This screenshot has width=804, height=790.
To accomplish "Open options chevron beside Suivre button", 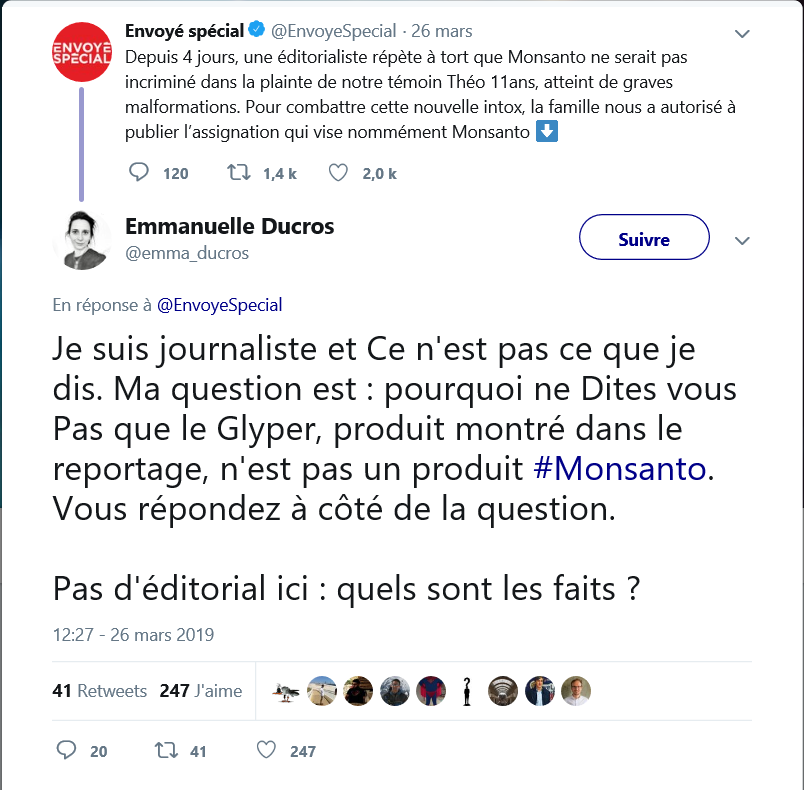I will [x=742, y=241].
